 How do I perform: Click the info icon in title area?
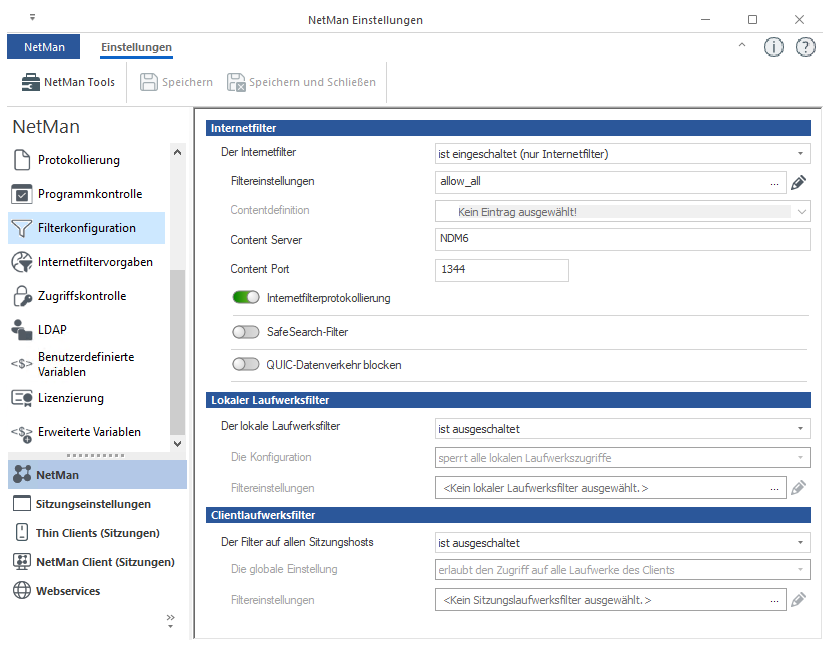tap(773, 47)
